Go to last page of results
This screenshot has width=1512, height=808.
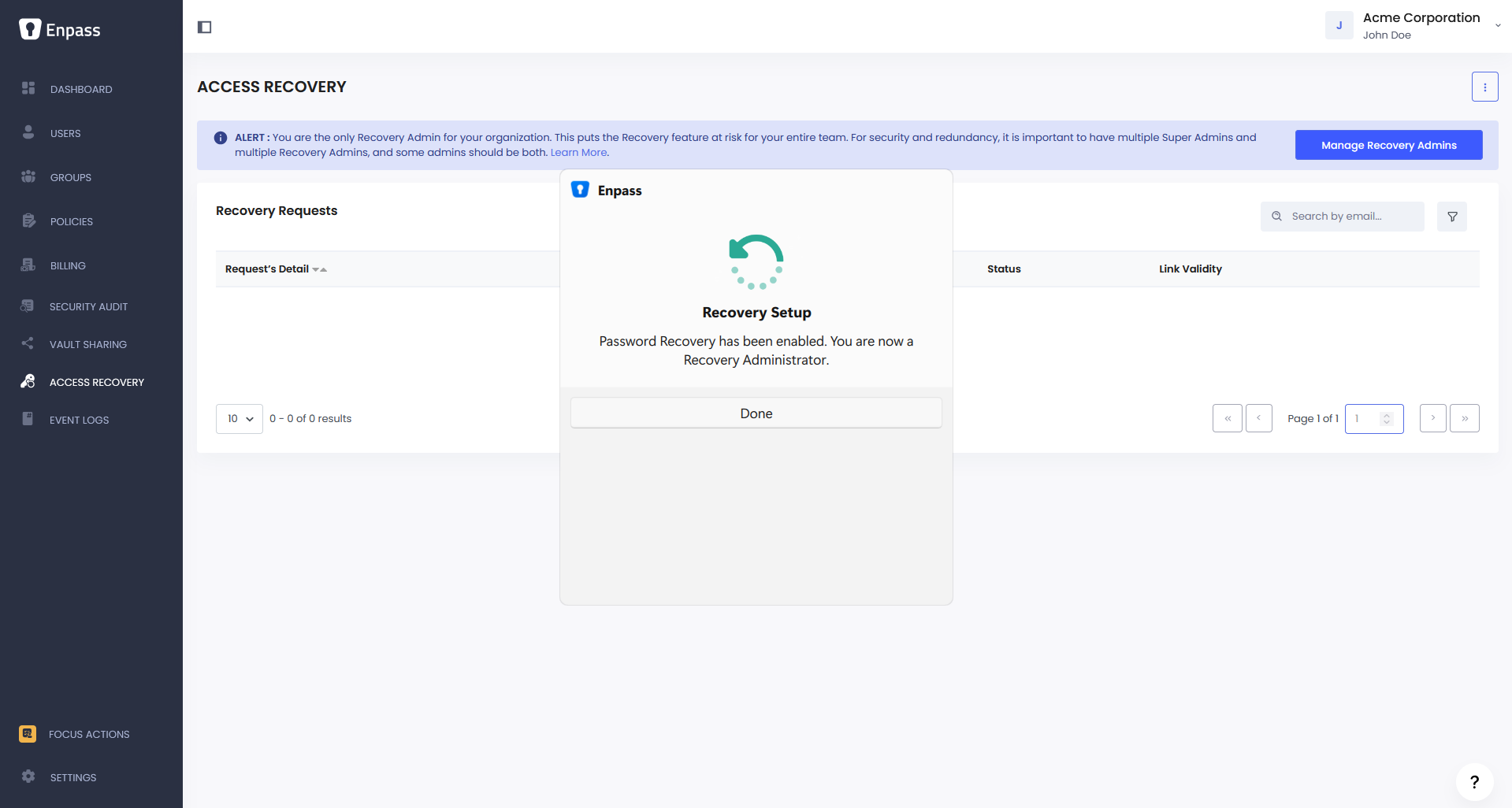tap(1464, 418)
